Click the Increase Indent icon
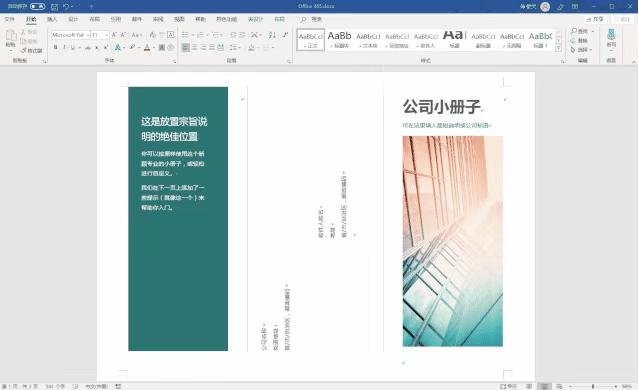The image size is (639, 391). click(242, 35)
